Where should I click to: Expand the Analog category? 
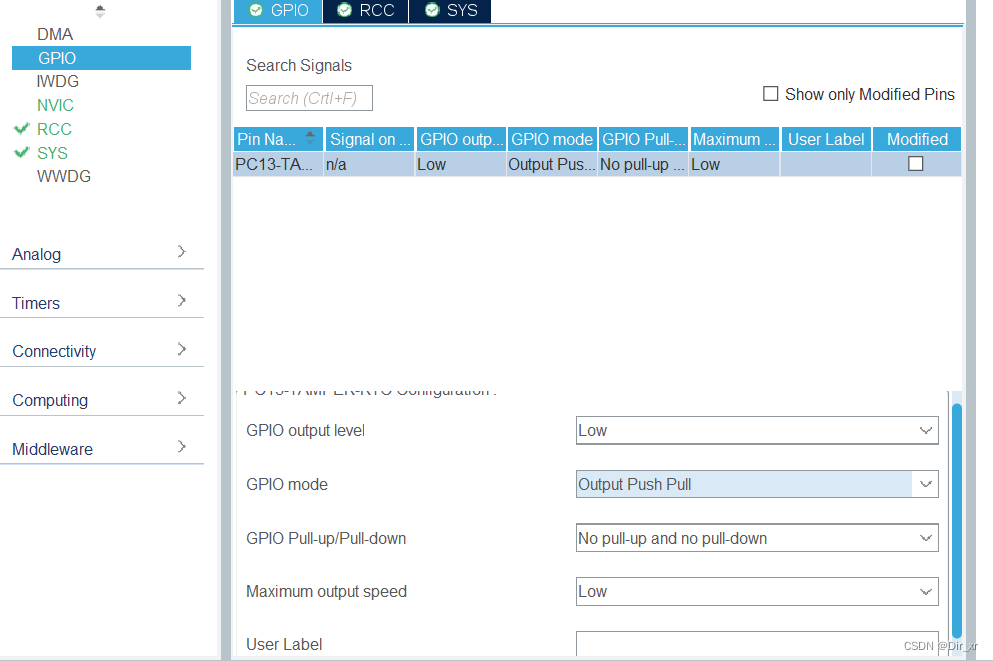click(x=101, y=254)
